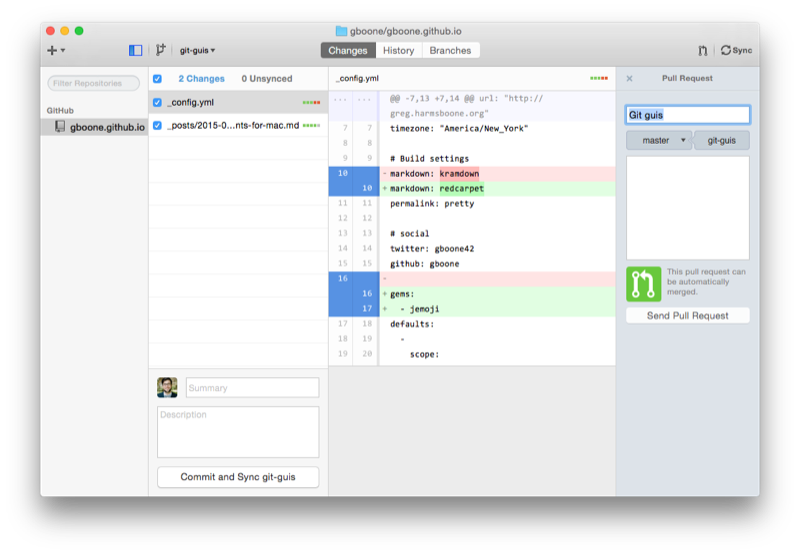Close the Pull Request panel
Image resolution: width=800 pixels, height=554 pixels.
629,79
